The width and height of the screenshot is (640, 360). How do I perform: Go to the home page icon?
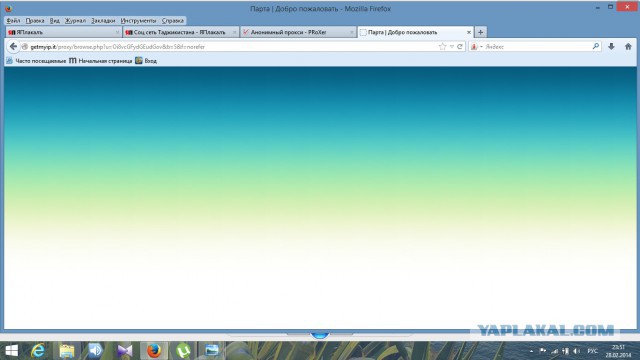click(x=628, y=47)
